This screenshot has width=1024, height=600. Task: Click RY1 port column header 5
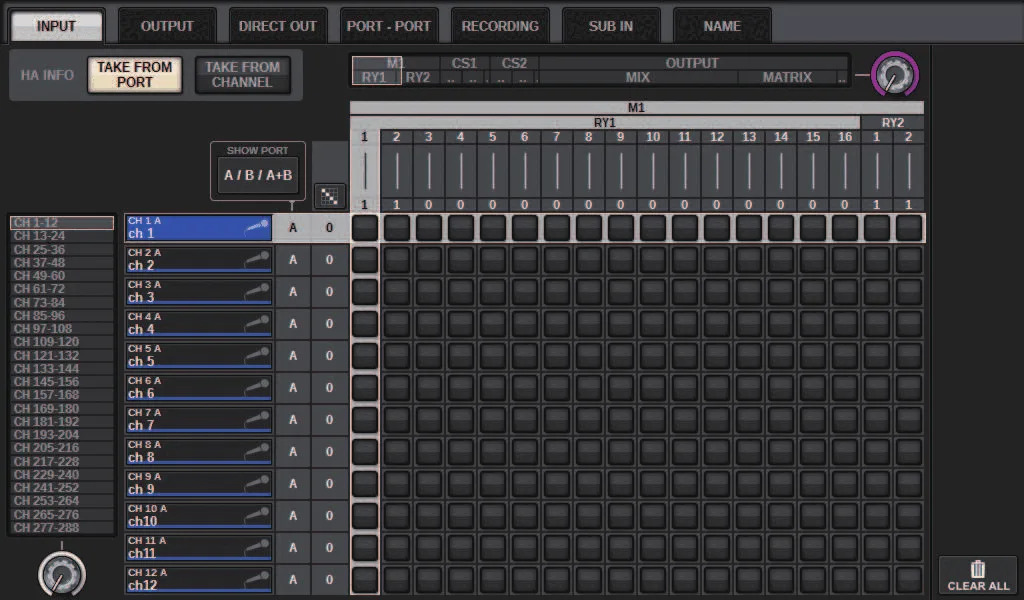pyautogui.click(x=492, y=136)
